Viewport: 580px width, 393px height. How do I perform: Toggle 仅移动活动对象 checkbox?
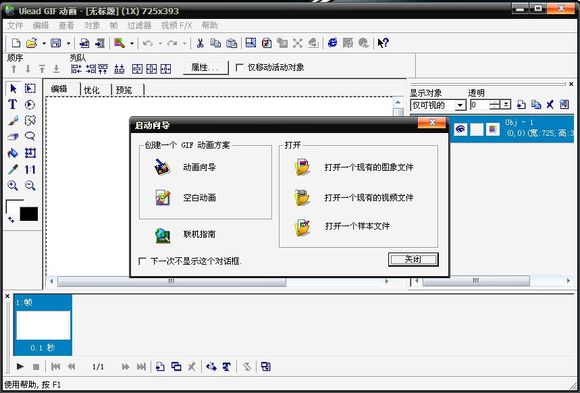click(x=239, y=67)
